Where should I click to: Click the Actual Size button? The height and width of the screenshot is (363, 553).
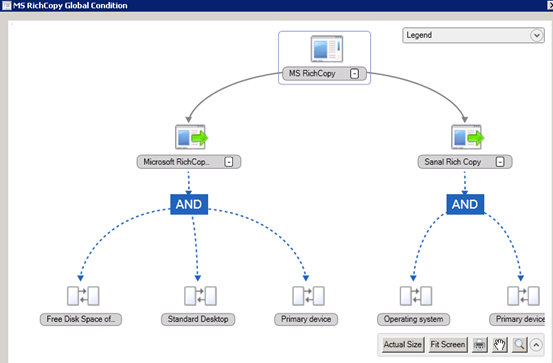pos(402,344)
